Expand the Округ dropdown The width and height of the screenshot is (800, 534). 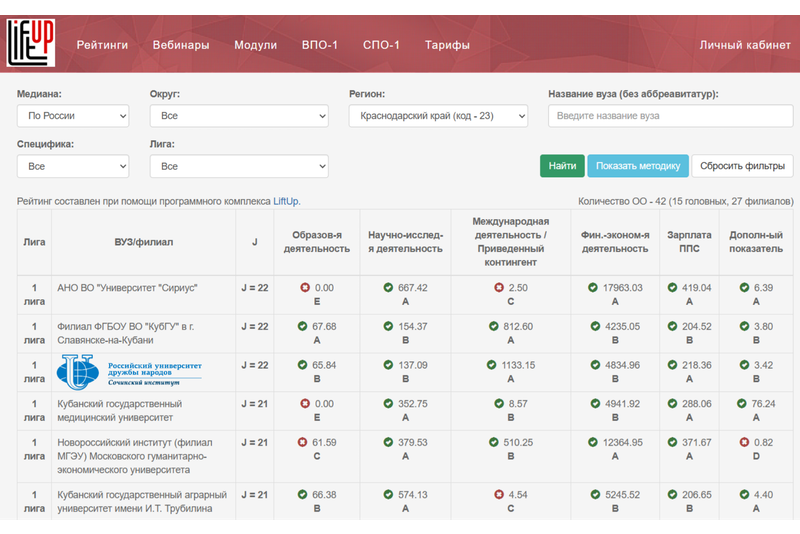coord(238,116)
